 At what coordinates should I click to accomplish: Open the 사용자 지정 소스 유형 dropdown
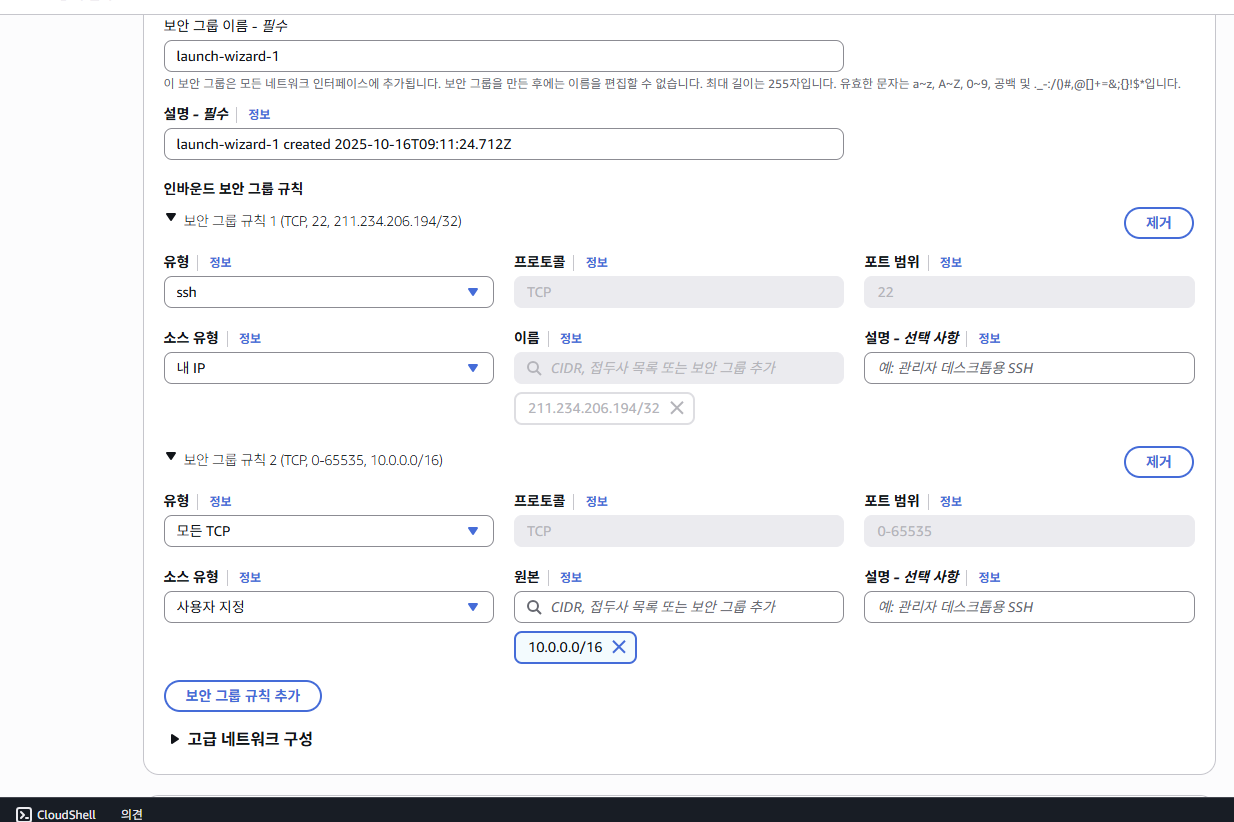[328, 607]
